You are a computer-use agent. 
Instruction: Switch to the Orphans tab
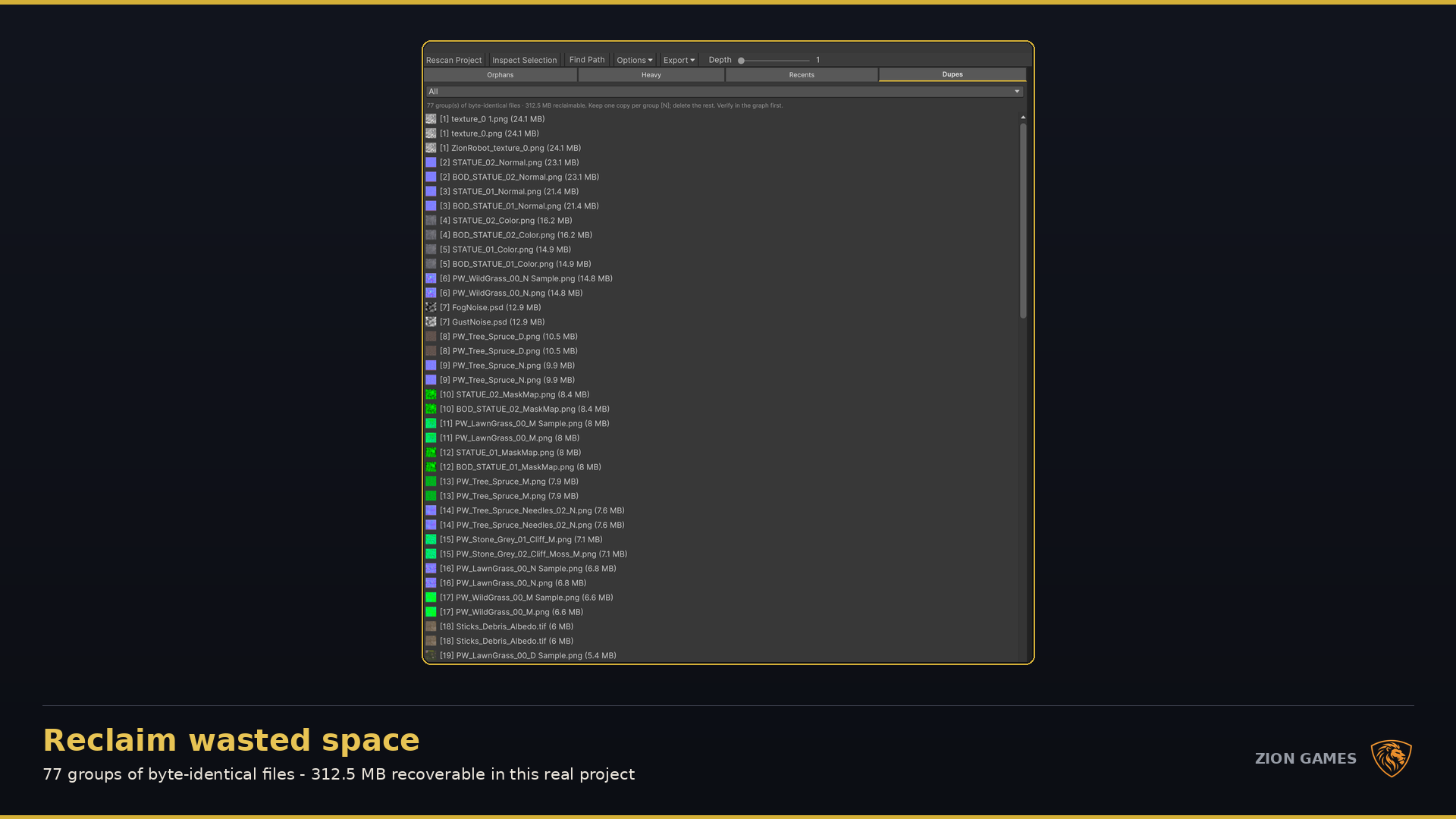tap(500, 75)
